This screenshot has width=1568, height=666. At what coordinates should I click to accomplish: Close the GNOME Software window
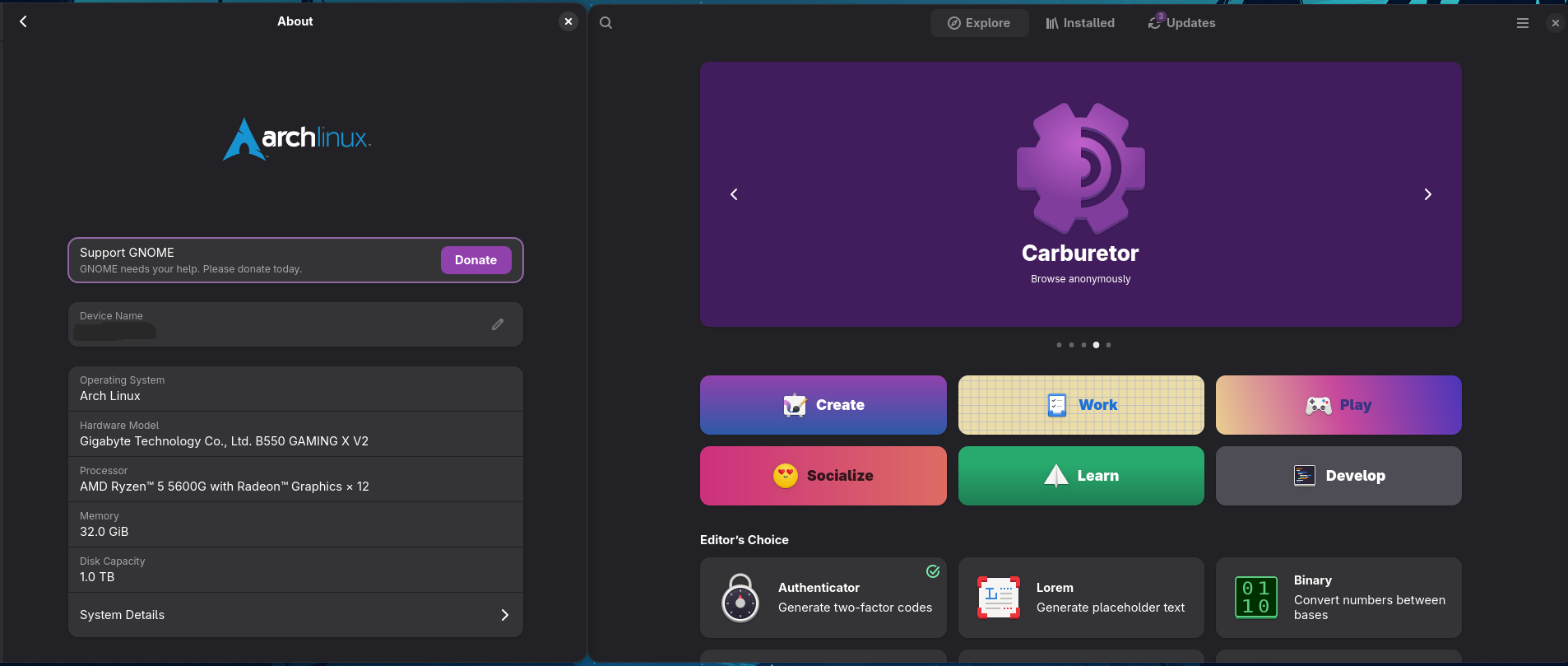pos(1555,23)
